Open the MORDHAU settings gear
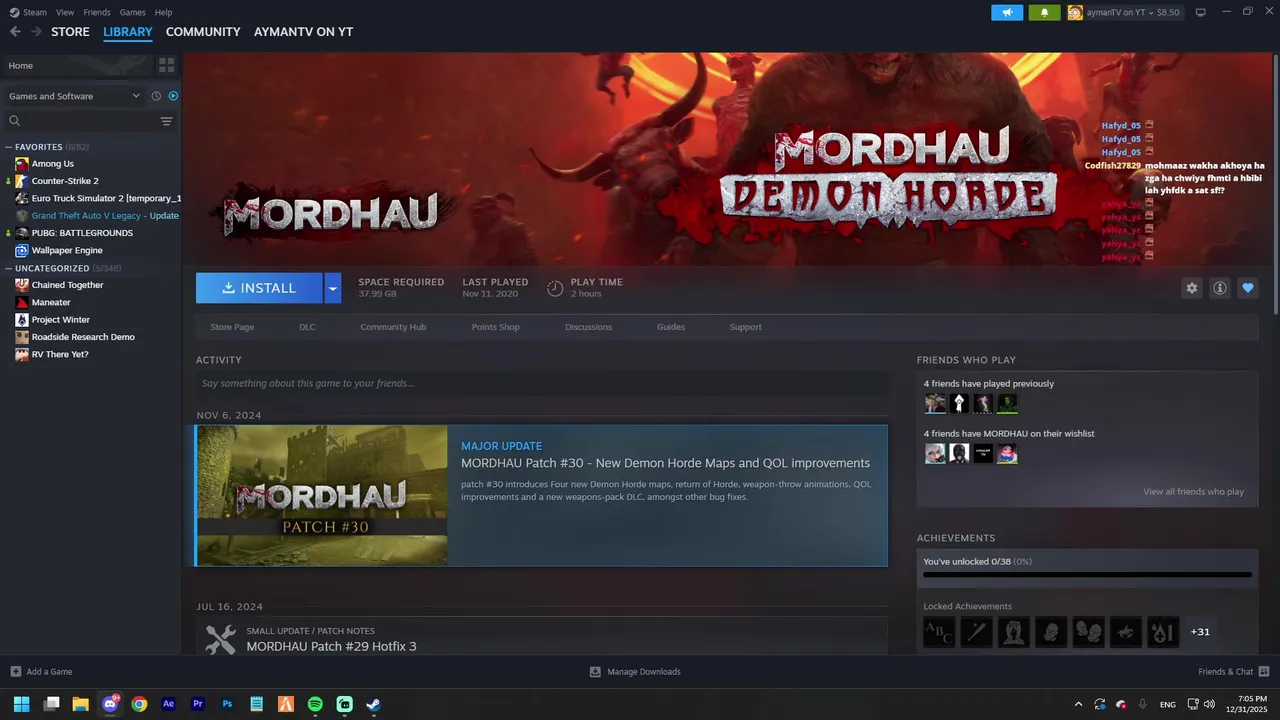The height and width of the screenshot is (720, 1280). [x=1191, y=288]
